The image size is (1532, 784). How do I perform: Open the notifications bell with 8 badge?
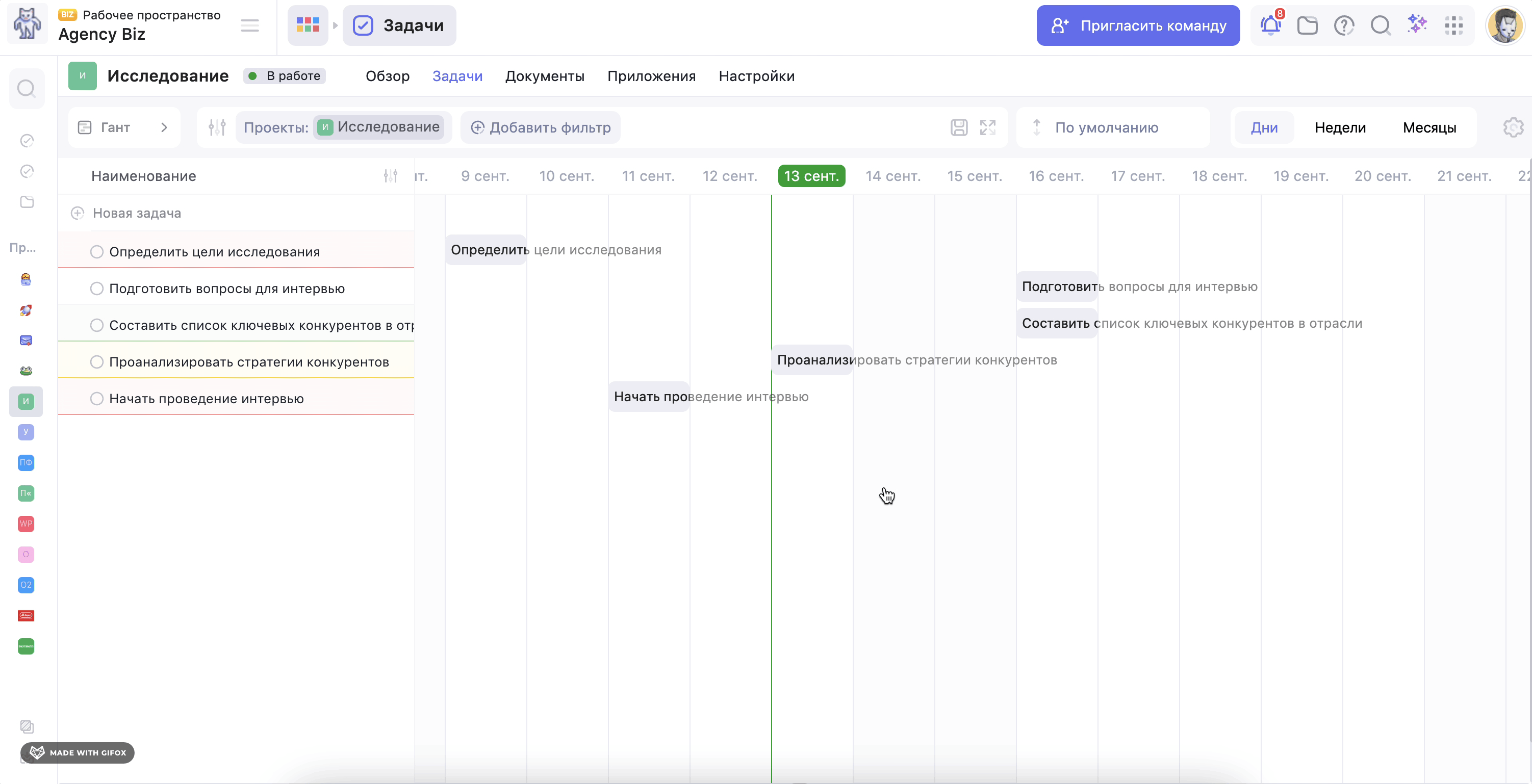pyautogui.click(x=1271, y=25)
